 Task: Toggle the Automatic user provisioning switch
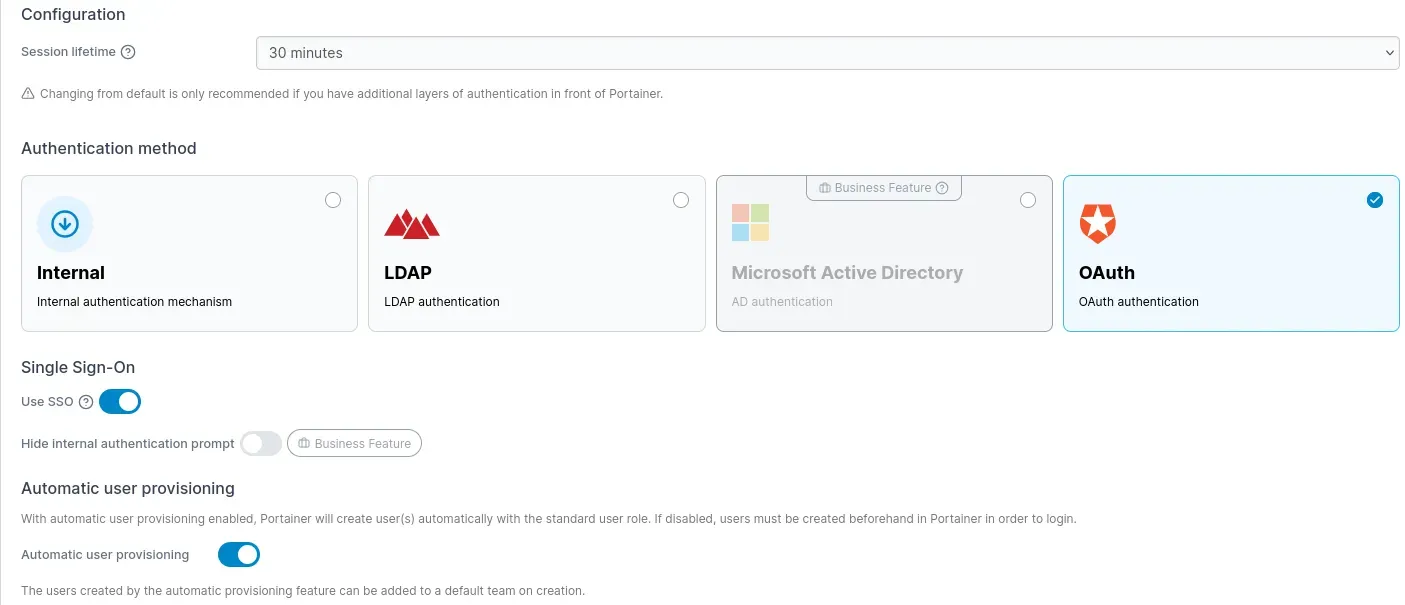pos(239,554)
